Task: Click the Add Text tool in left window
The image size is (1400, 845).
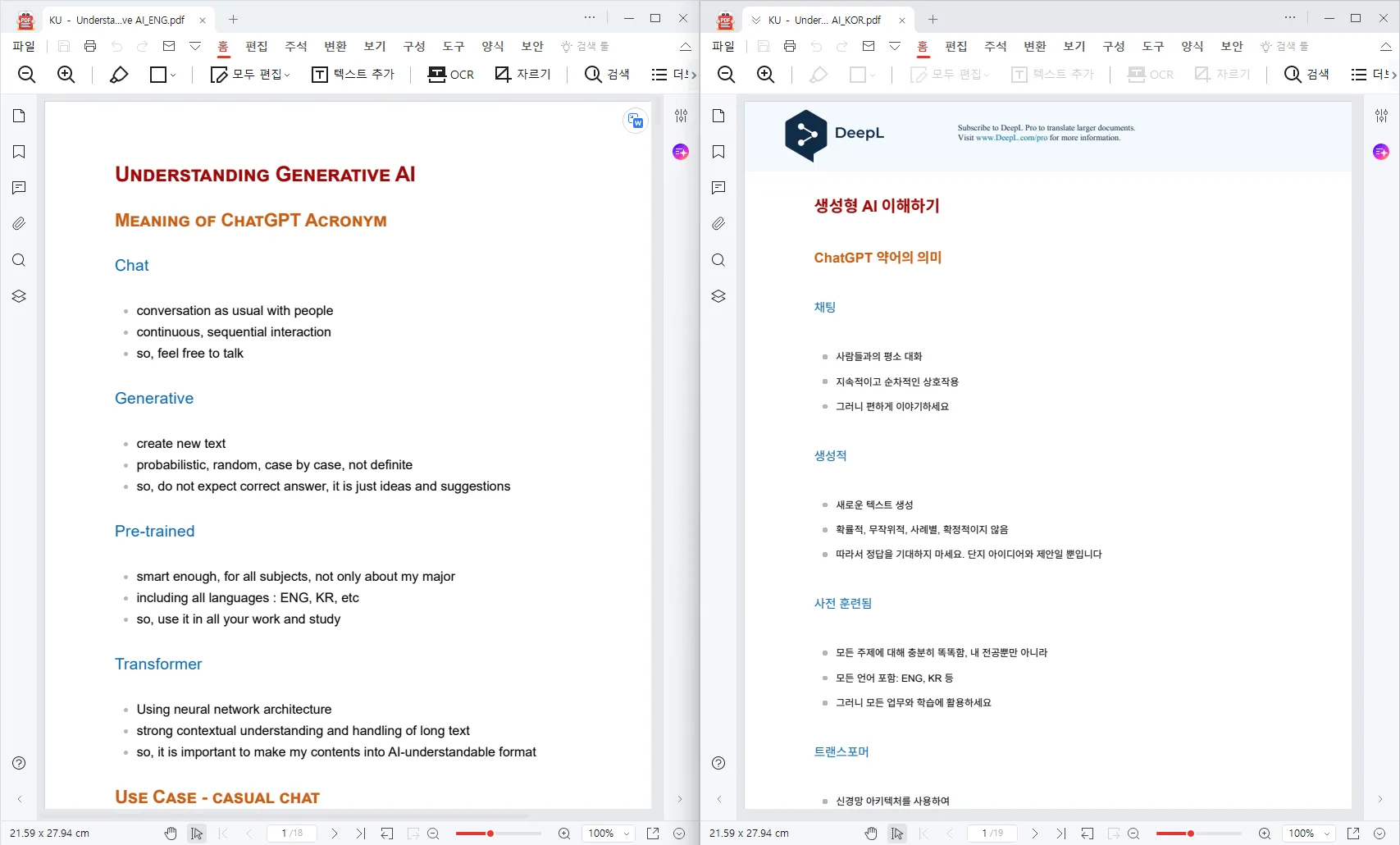Action: pos(353,75)
